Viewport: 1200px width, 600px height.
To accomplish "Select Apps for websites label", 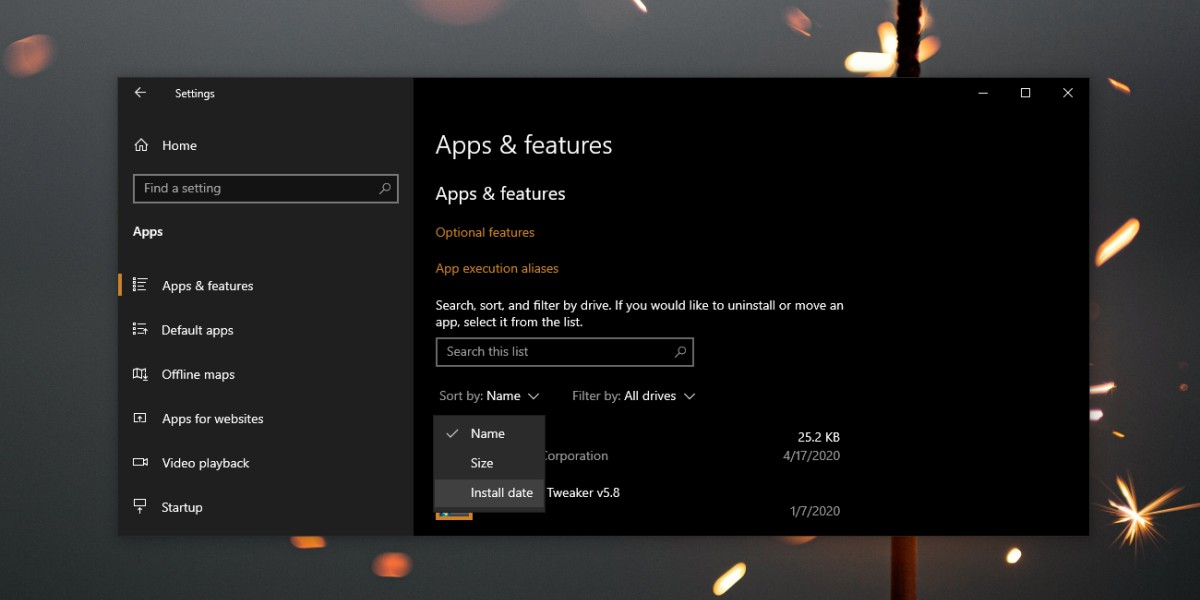I will click(213, 419).
